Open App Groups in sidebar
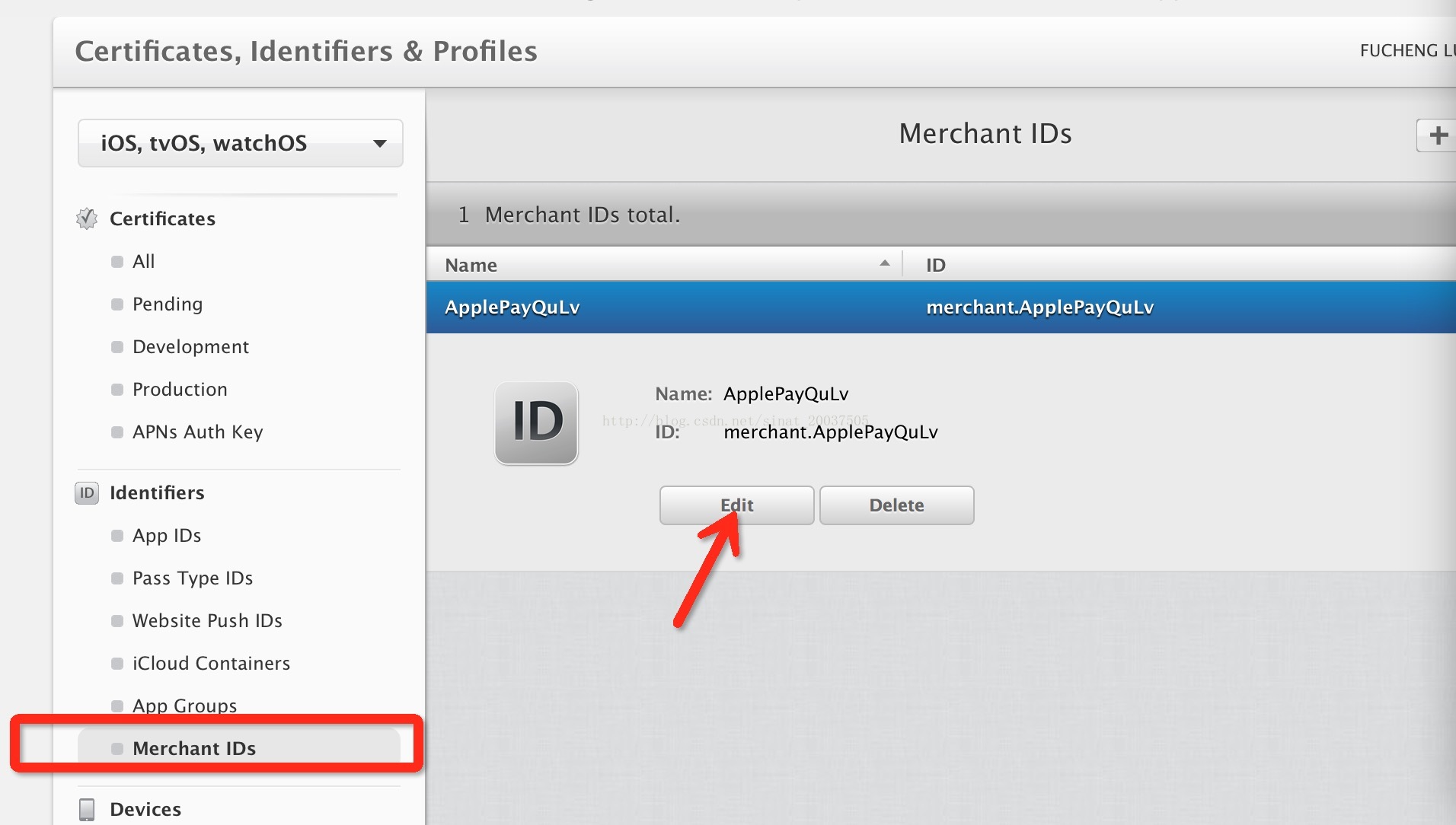 184,706
